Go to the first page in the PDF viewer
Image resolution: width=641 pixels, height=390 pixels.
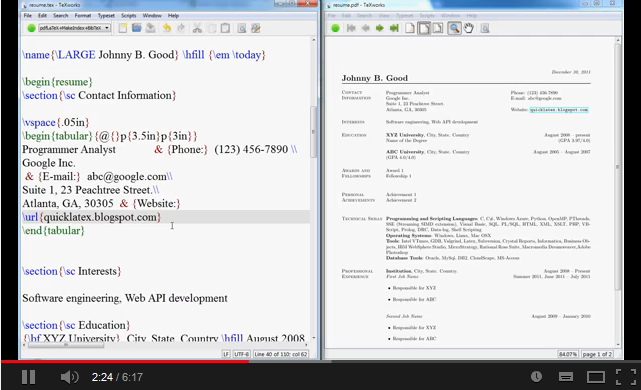pos(351,28)
